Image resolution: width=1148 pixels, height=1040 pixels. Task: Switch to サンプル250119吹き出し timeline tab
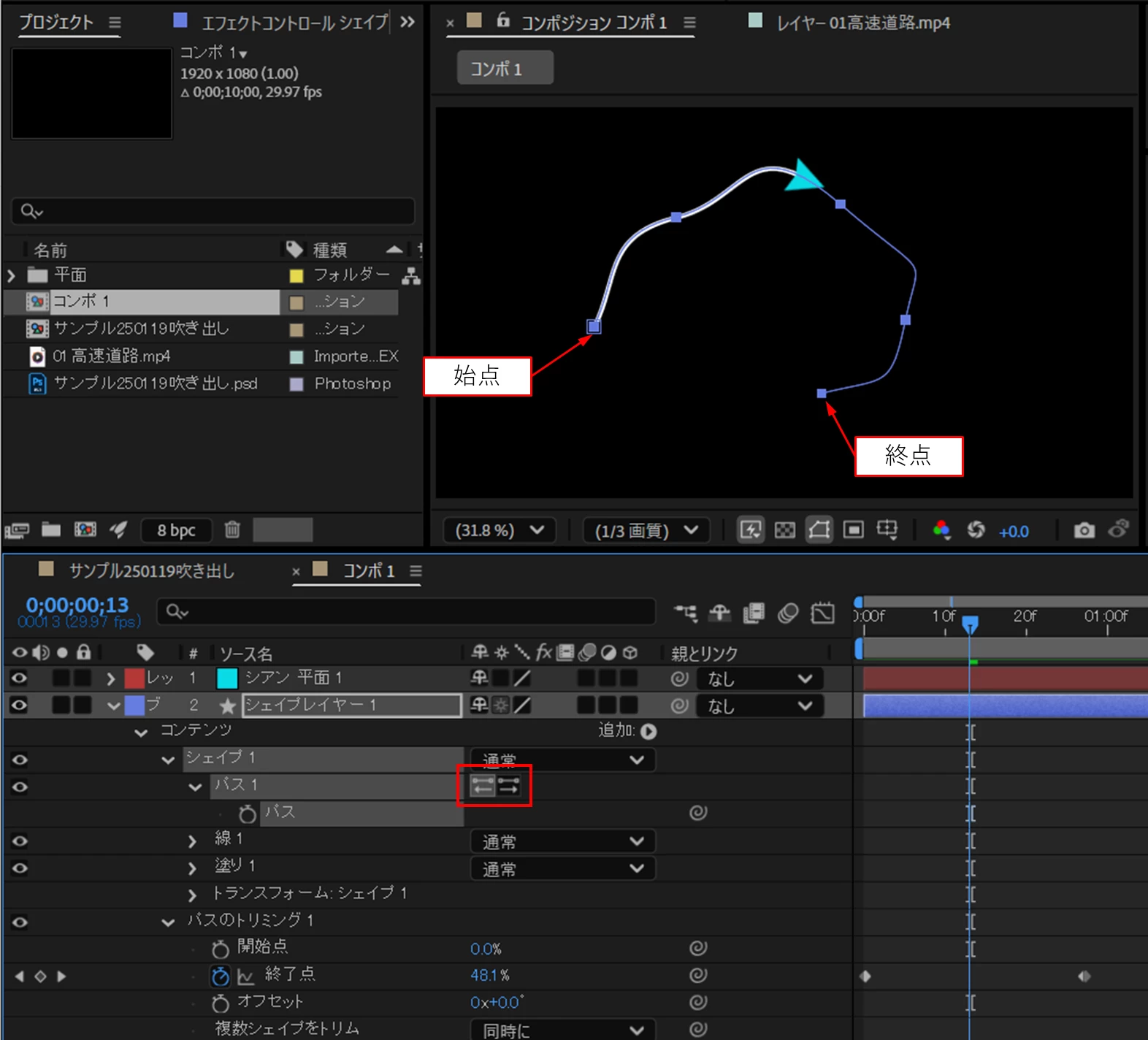click(x=151, y=570)
